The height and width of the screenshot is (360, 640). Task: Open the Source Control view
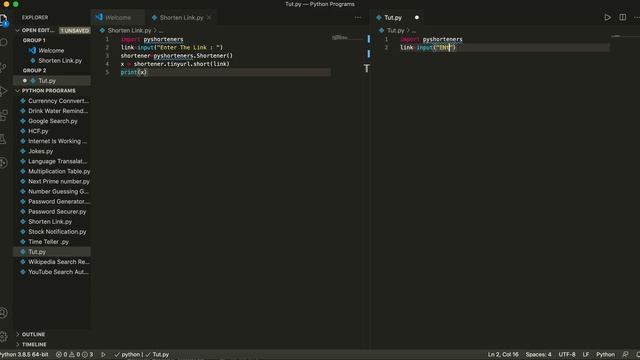[4, 67]
